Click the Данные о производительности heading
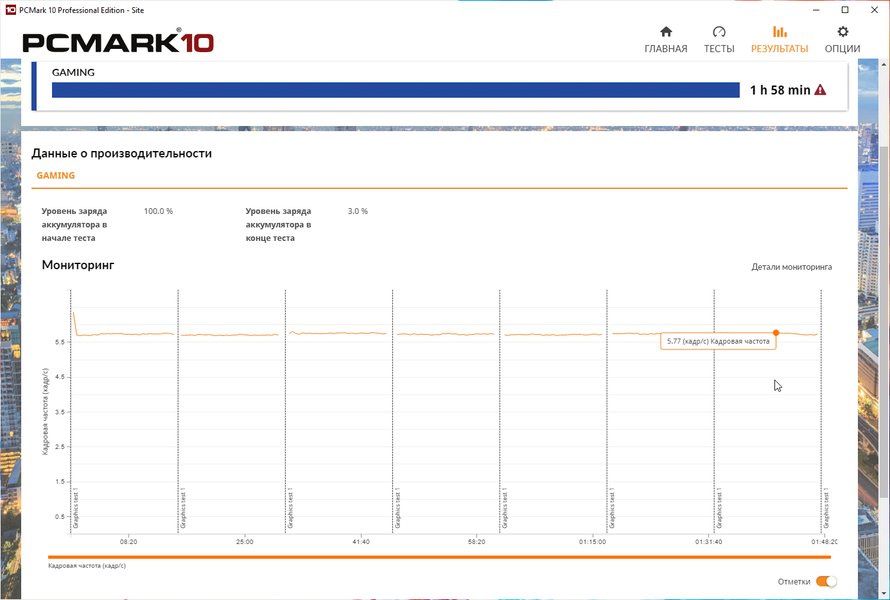 pos(121,153)
